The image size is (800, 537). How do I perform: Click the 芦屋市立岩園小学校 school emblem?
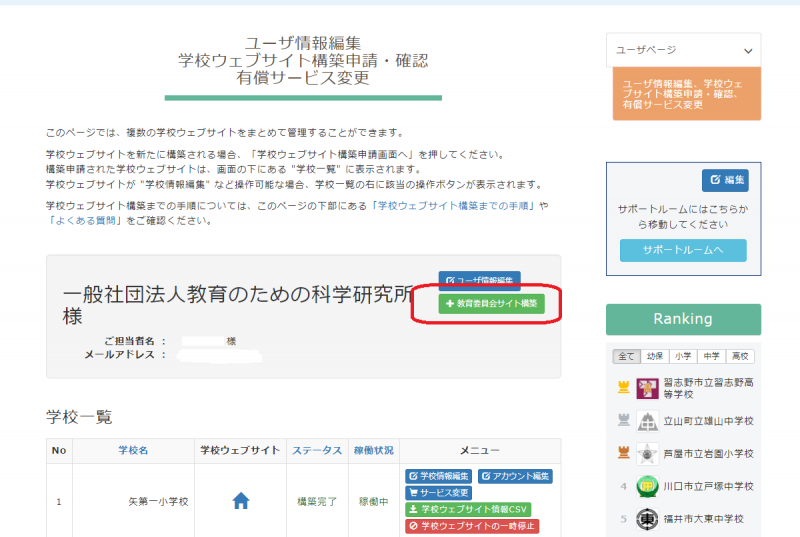coord(647,453)
